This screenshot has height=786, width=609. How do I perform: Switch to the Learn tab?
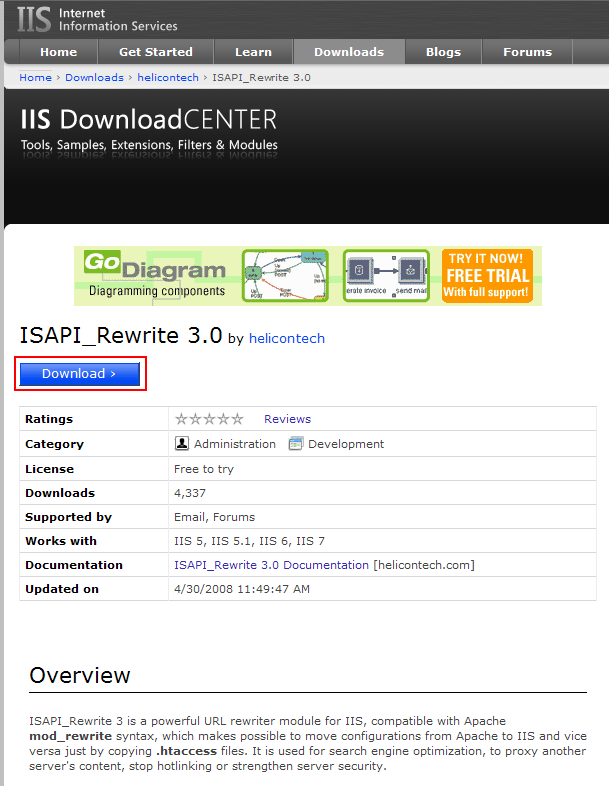253,52
